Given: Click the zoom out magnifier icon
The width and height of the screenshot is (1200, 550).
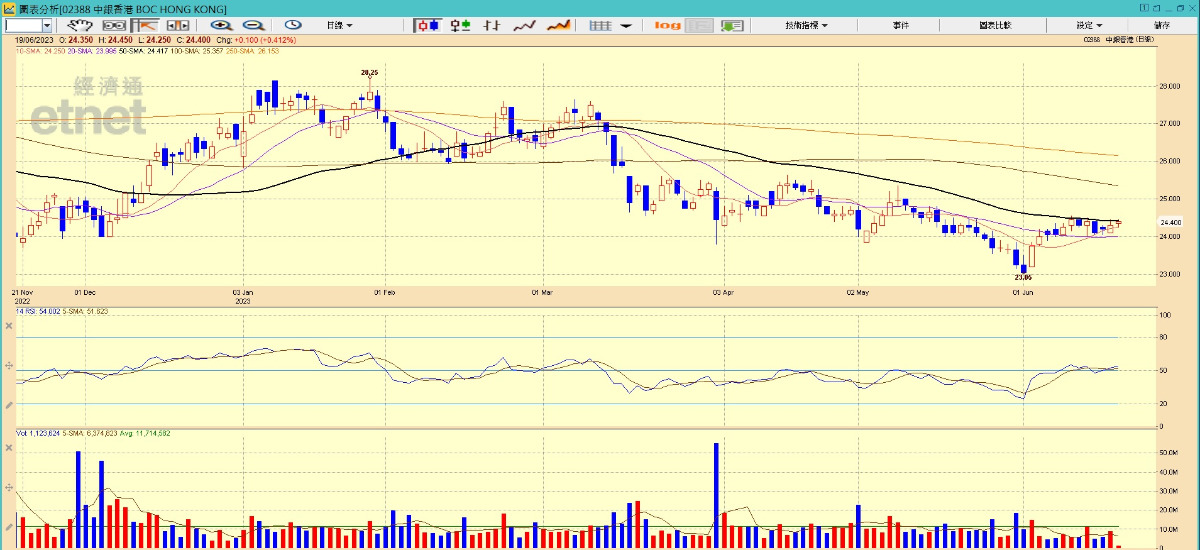Looking at the screenshot, I should coord(253,24).
